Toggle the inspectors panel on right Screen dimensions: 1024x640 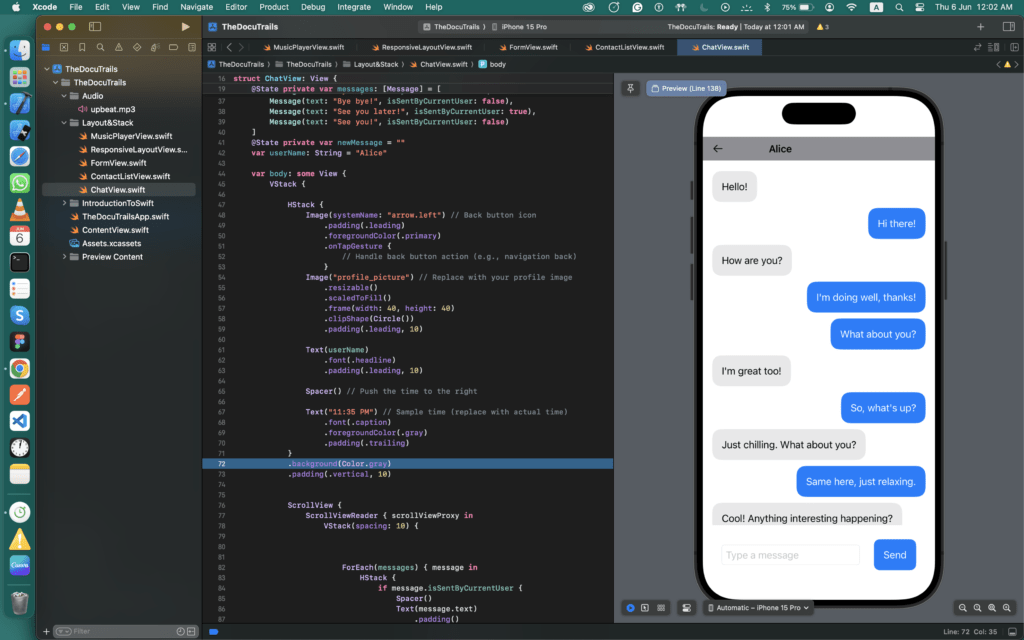pos(1008,27)
